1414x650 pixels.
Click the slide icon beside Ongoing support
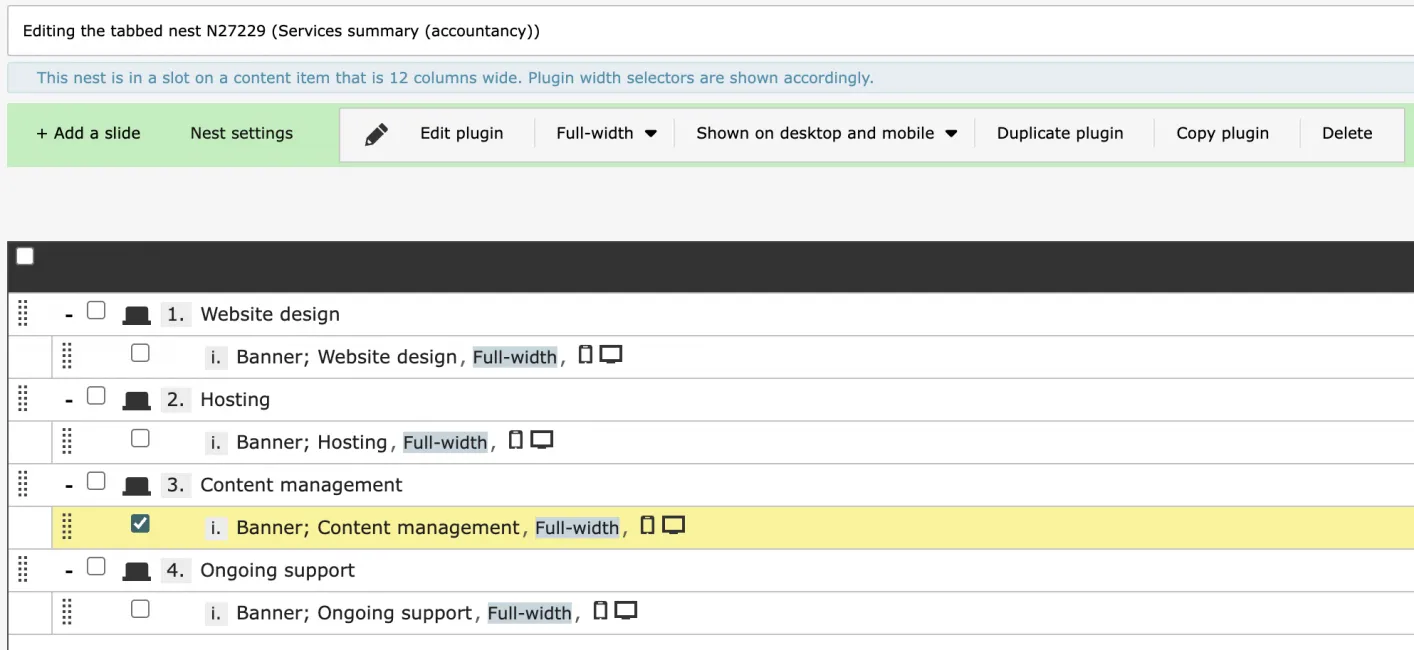click(x=138, y=569)
